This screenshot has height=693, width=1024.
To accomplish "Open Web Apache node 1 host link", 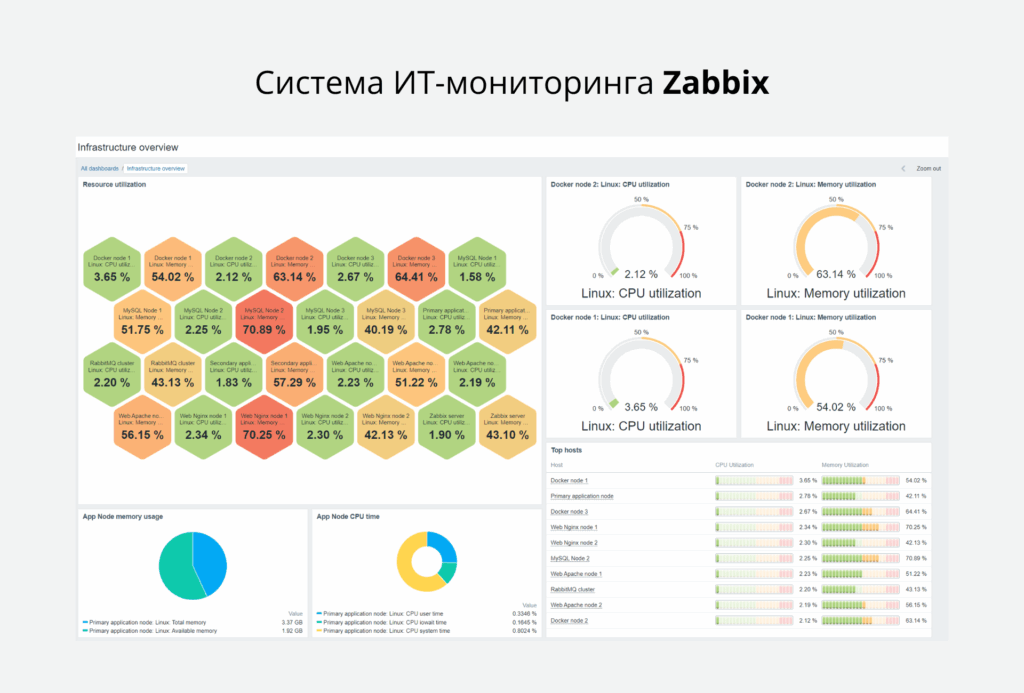I will tap(576, 574).
